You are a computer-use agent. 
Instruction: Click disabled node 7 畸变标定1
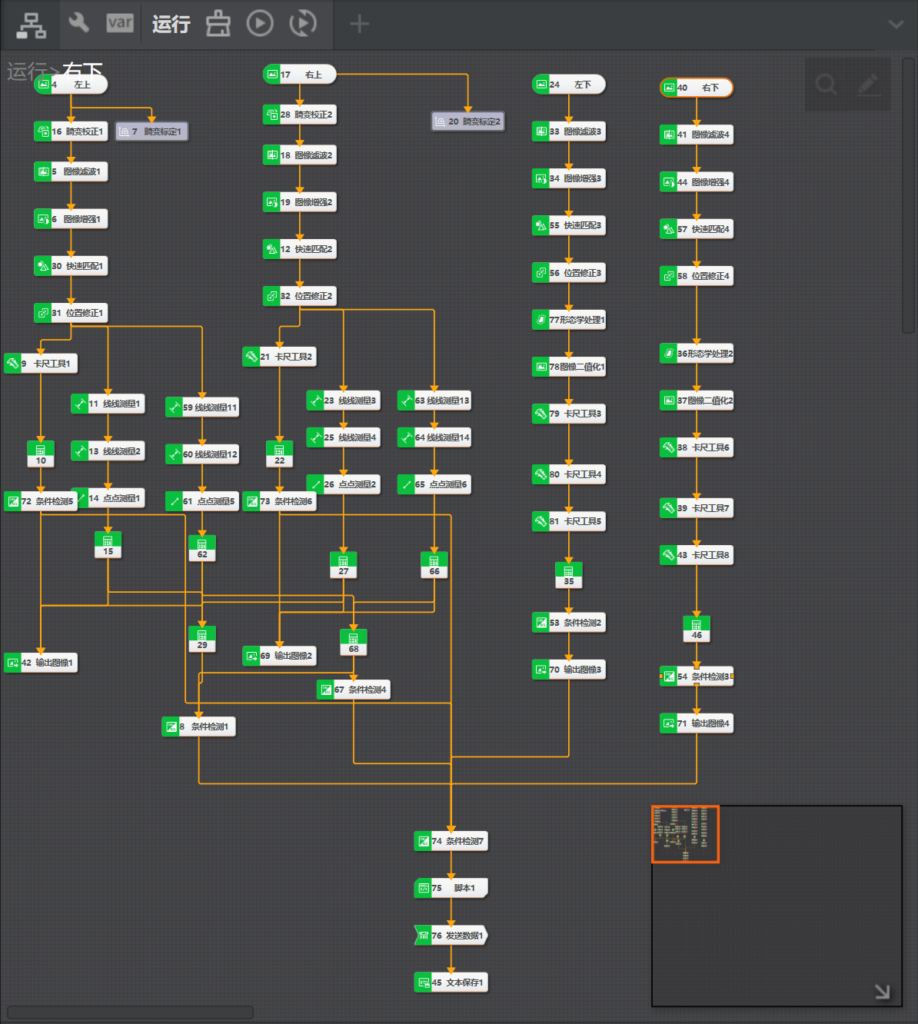pyautogui.click(x=151, y=131)
